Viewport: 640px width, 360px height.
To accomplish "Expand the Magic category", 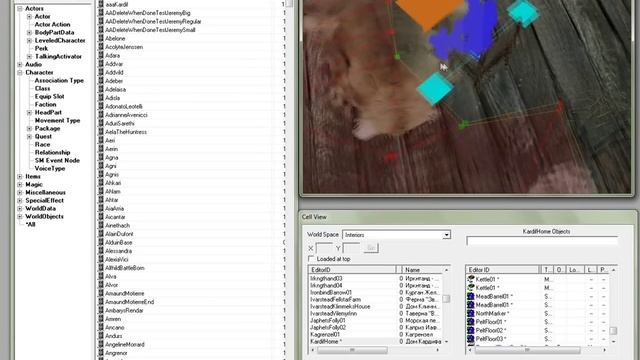I will point(20,184).
